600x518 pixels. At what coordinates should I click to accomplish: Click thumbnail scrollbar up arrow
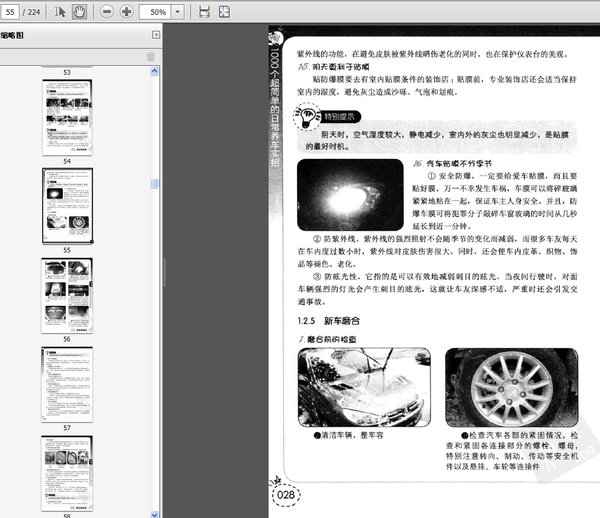pyautogui.click(x=153, y=71)
